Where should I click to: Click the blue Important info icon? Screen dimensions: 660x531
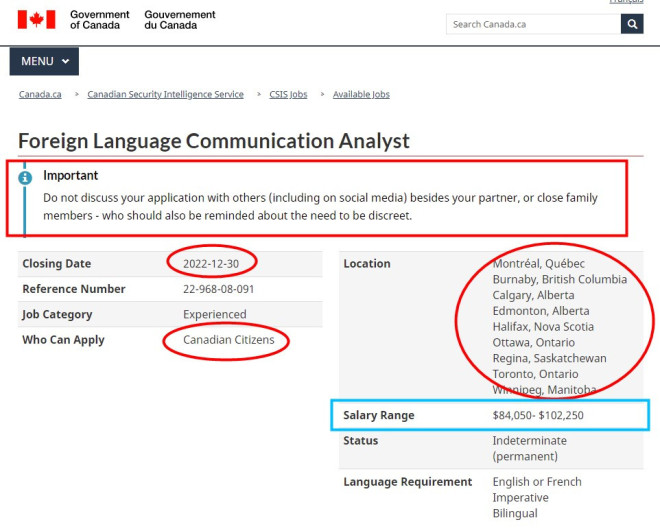pyautogui.click(x=25, y=178)
